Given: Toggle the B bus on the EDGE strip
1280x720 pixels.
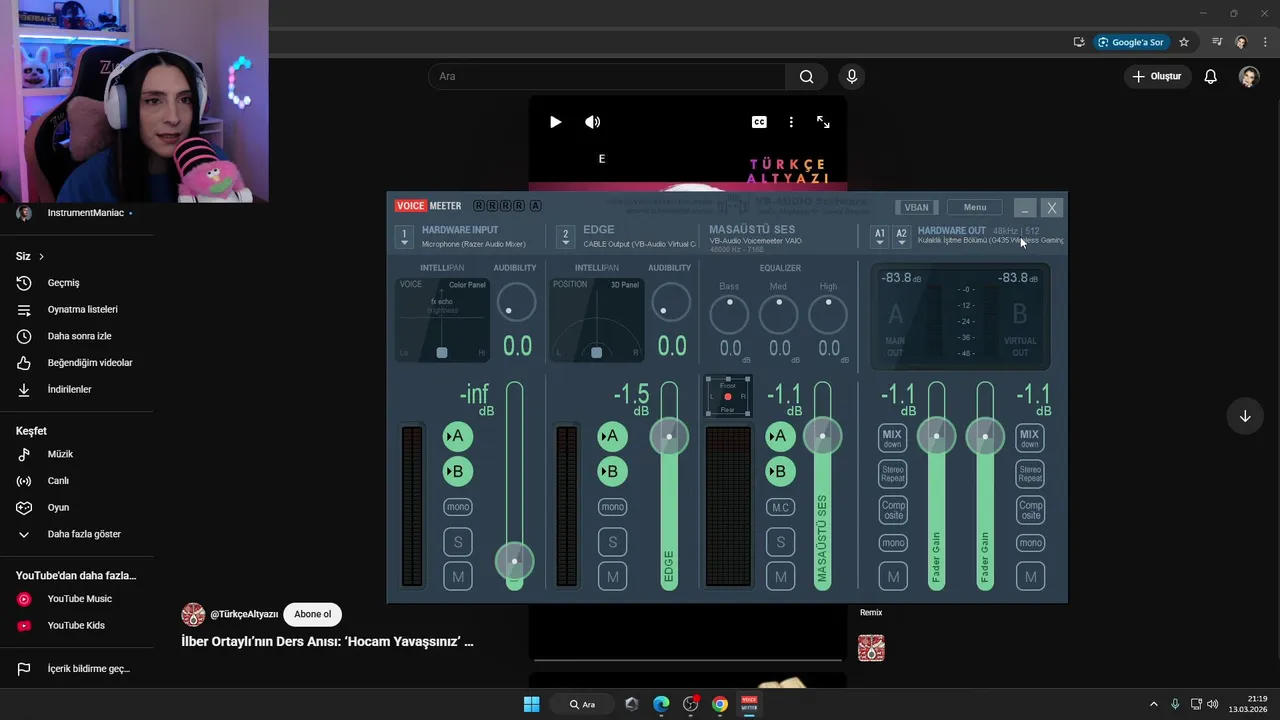Looking at the screenshot, I should tap(612, 472).
